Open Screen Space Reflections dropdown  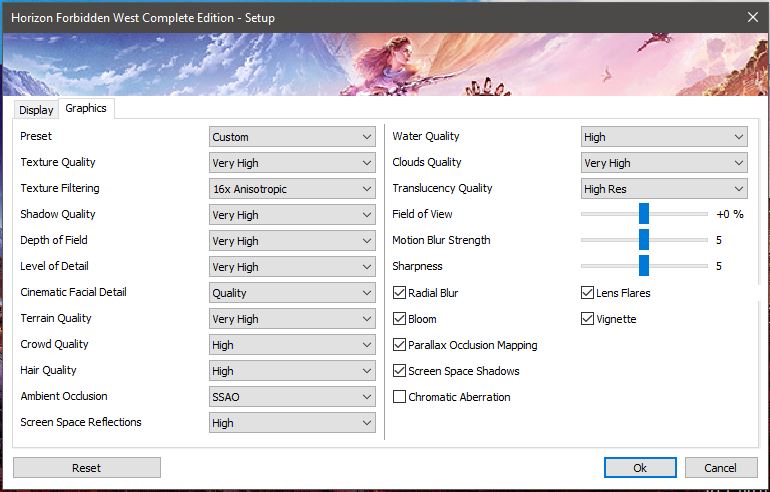coord(292,423)
